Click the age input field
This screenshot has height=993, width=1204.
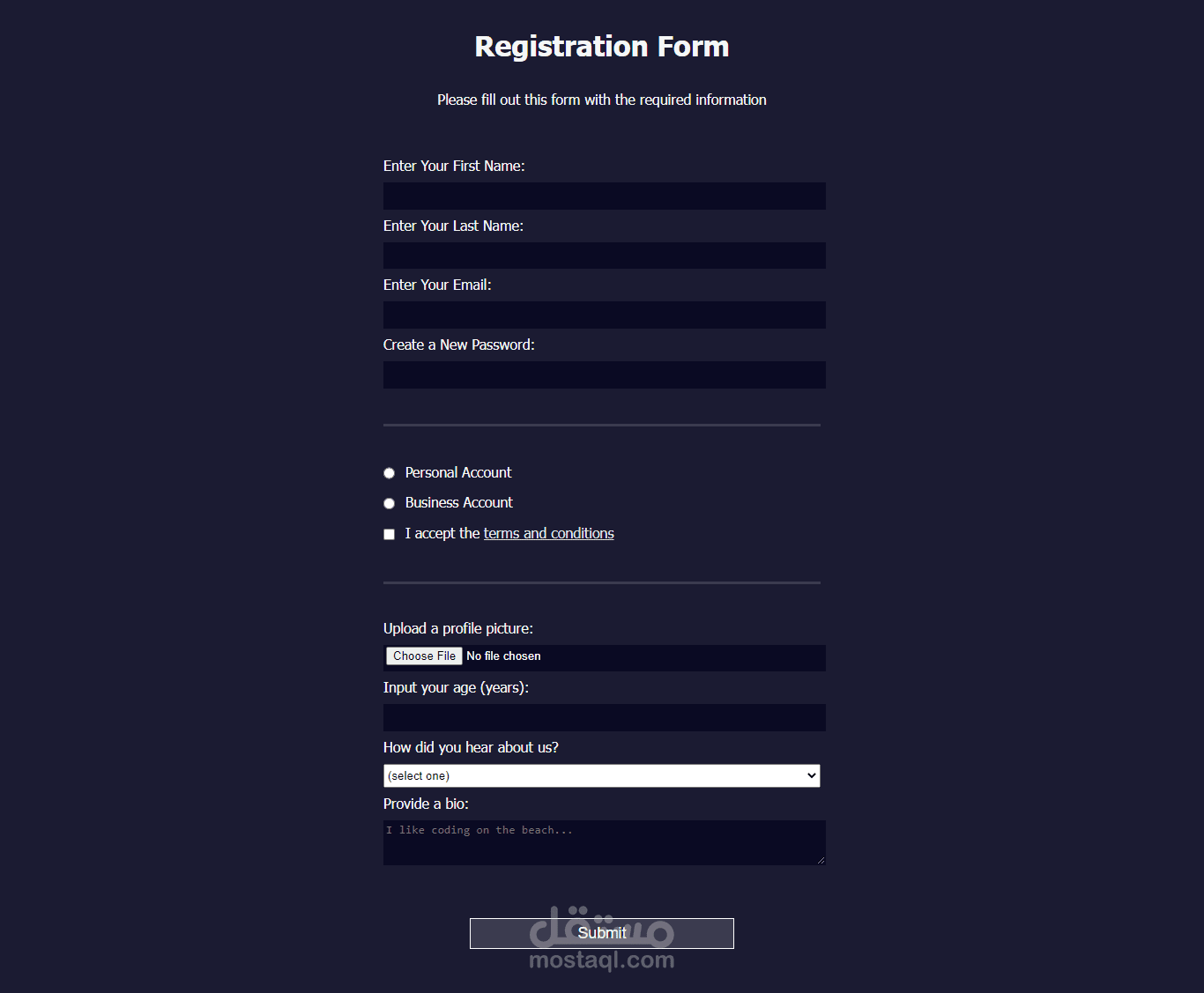tap(604, 717)
